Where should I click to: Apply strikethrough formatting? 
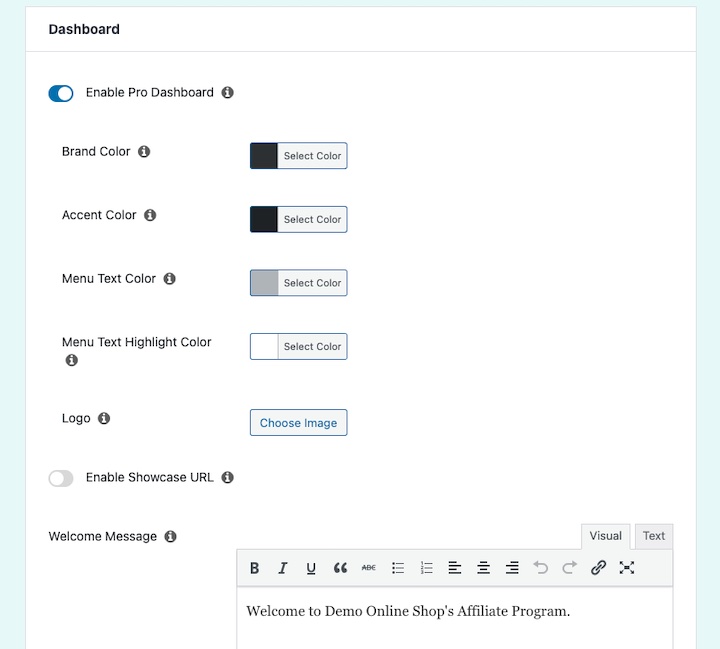point(369,568)
